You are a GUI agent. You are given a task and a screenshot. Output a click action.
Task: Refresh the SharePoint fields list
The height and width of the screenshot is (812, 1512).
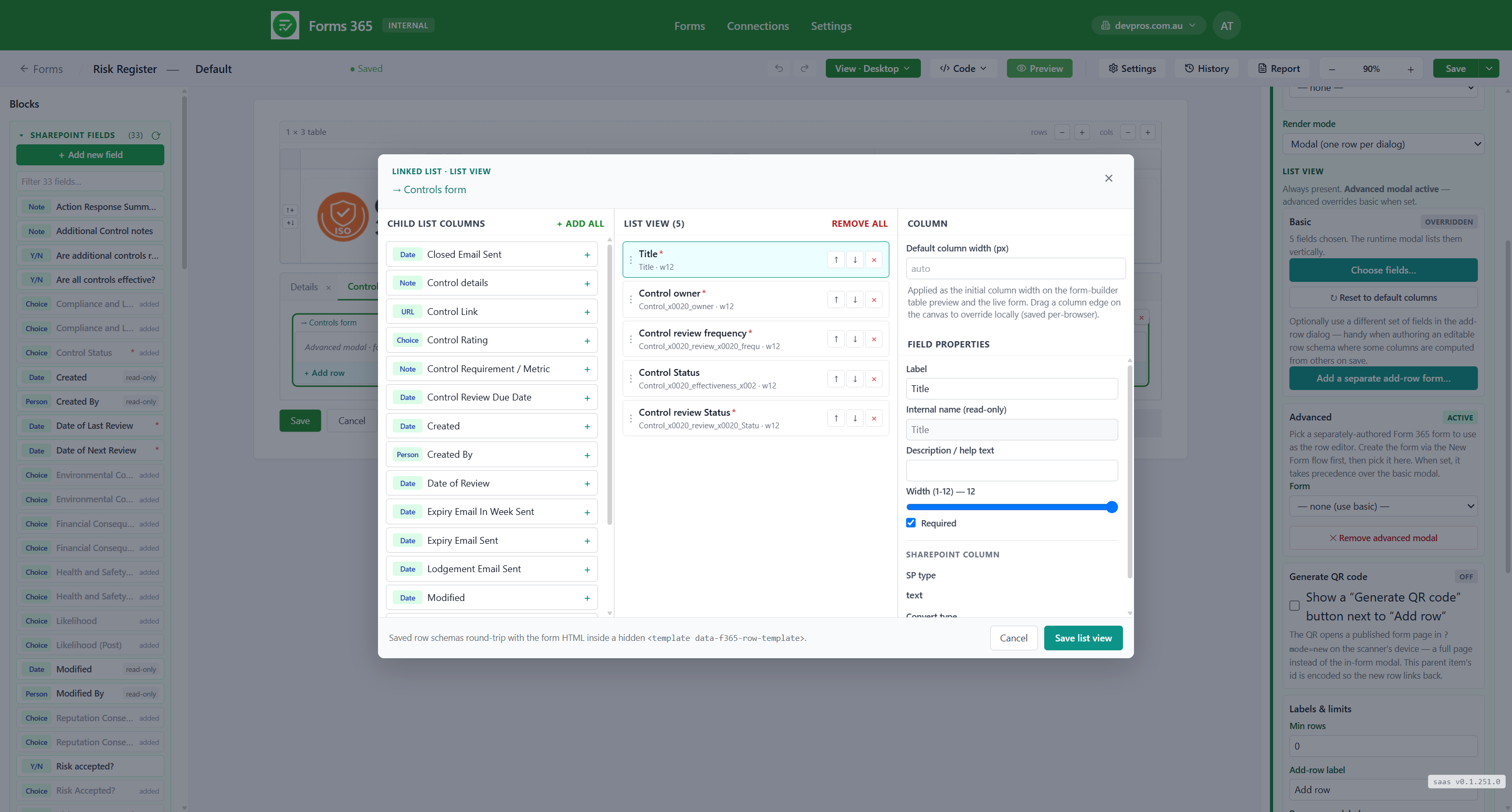pyautogui.click(x=156, y=135)
